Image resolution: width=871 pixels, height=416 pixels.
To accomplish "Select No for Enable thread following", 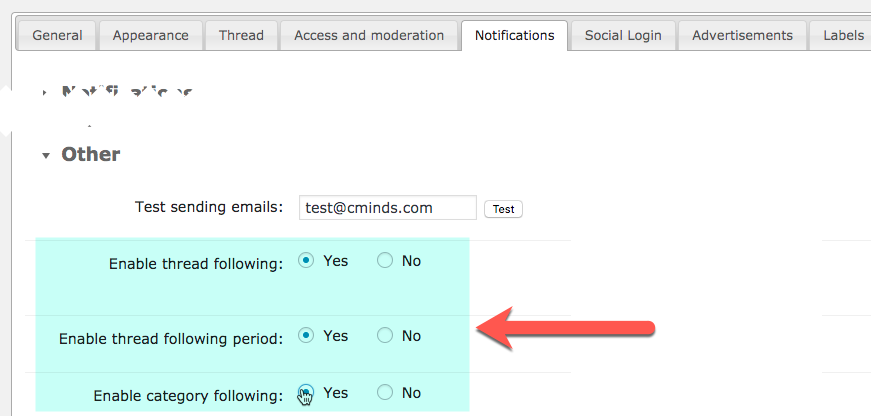I will coord(385,260).
